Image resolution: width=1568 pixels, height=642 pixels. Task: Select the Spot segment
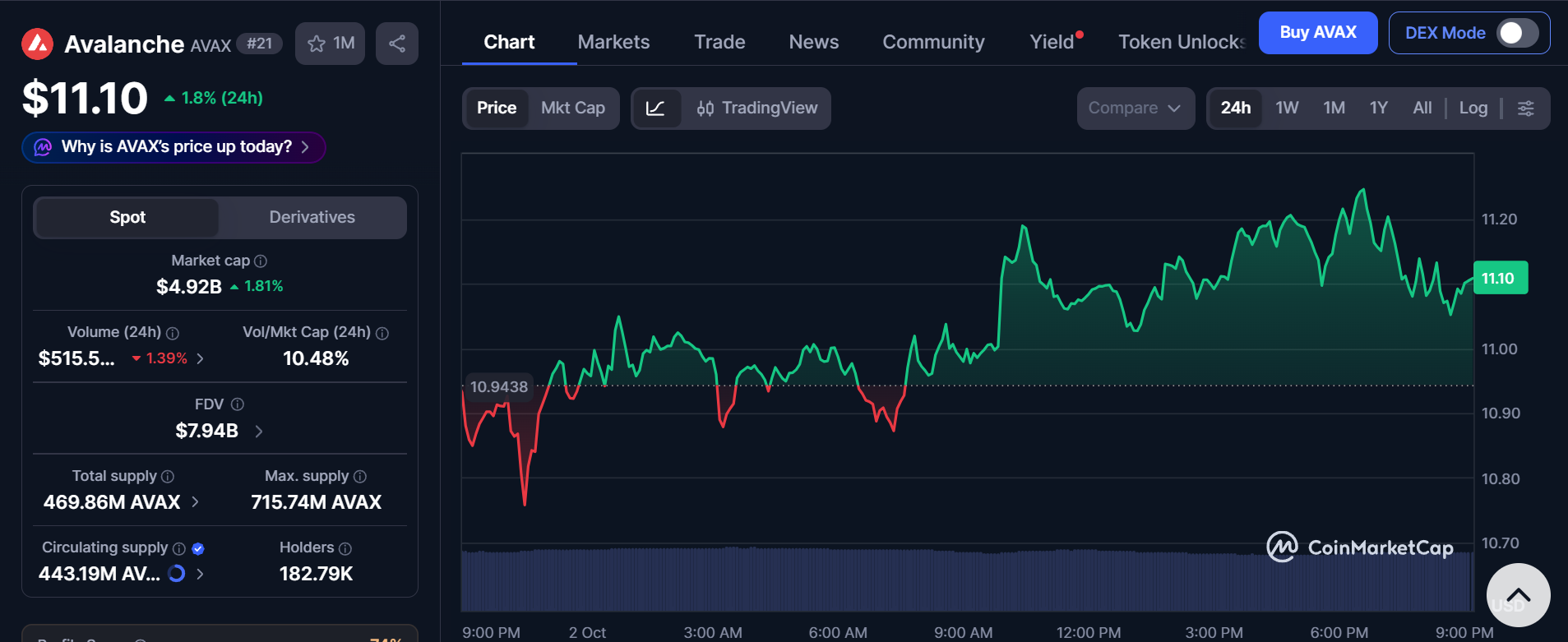tap(127, 218)
